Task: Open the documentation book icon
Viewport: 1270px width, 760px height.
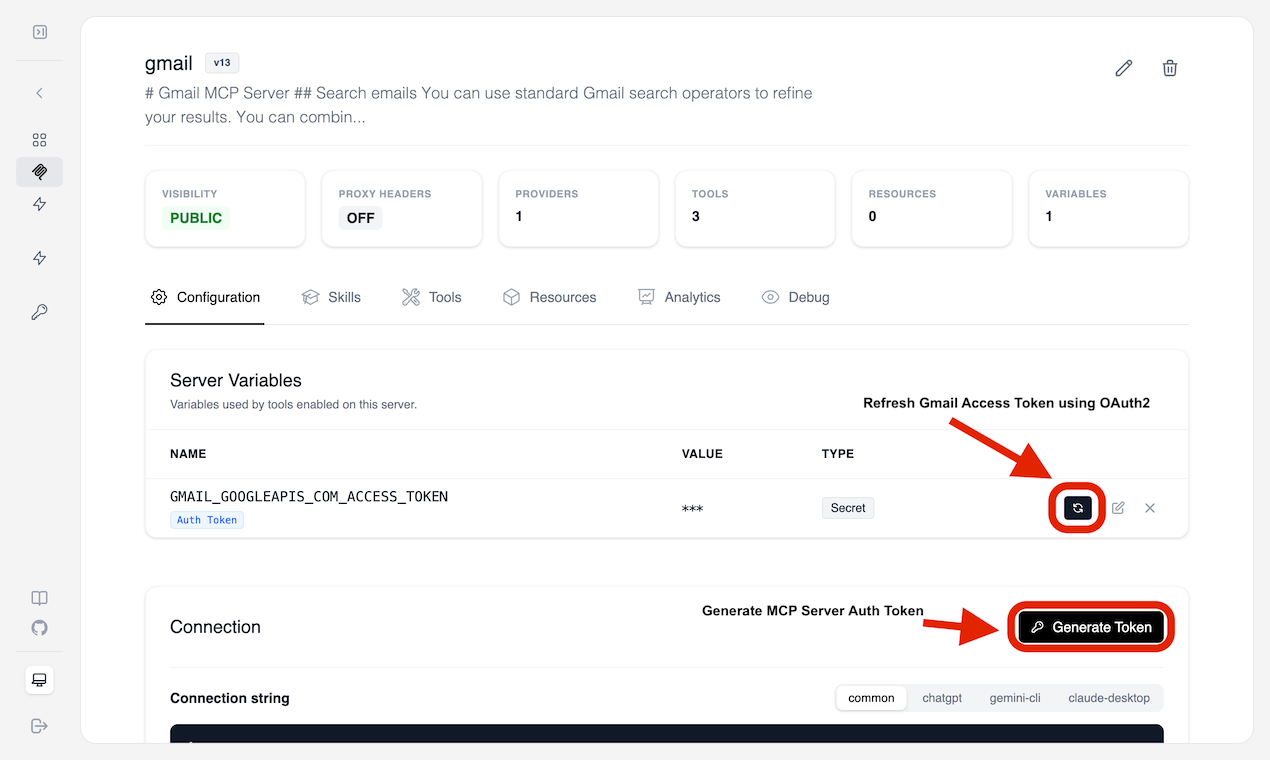Action: point(39,598)
